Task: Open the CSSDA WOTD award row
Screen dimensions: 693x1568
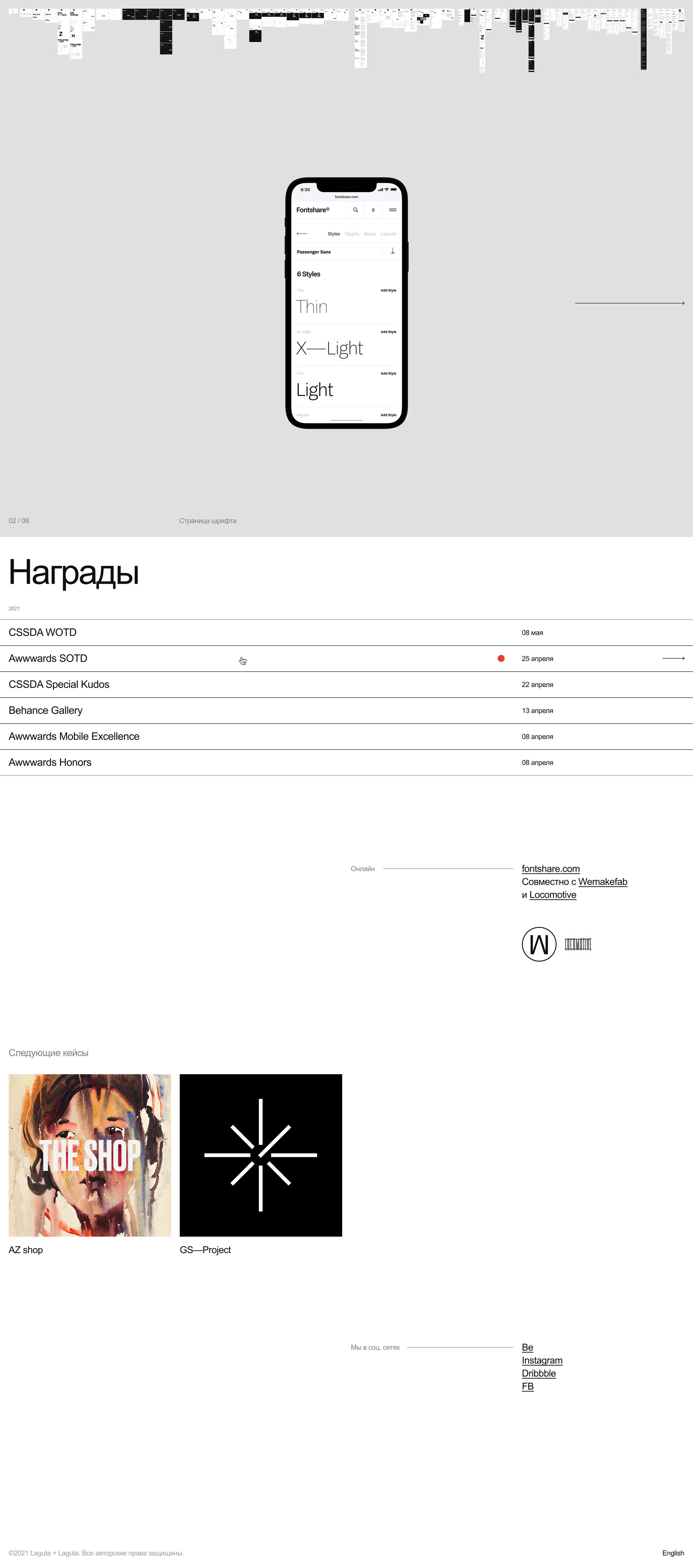Action: (x=43, y=632)
